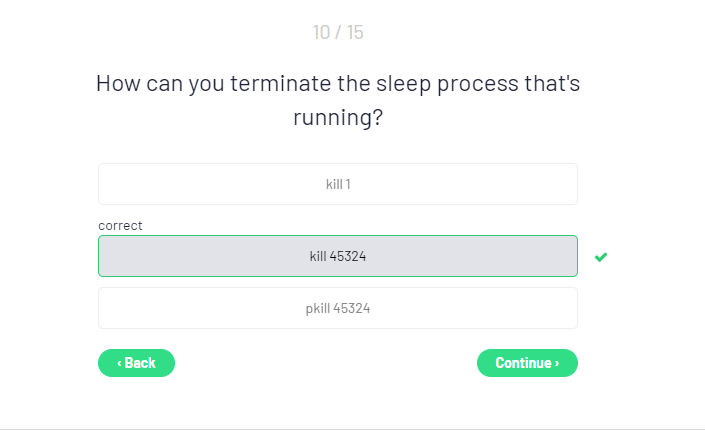Screen dimensions: 705x433
Task: Select the first answer box
Action: click(337, 184)
